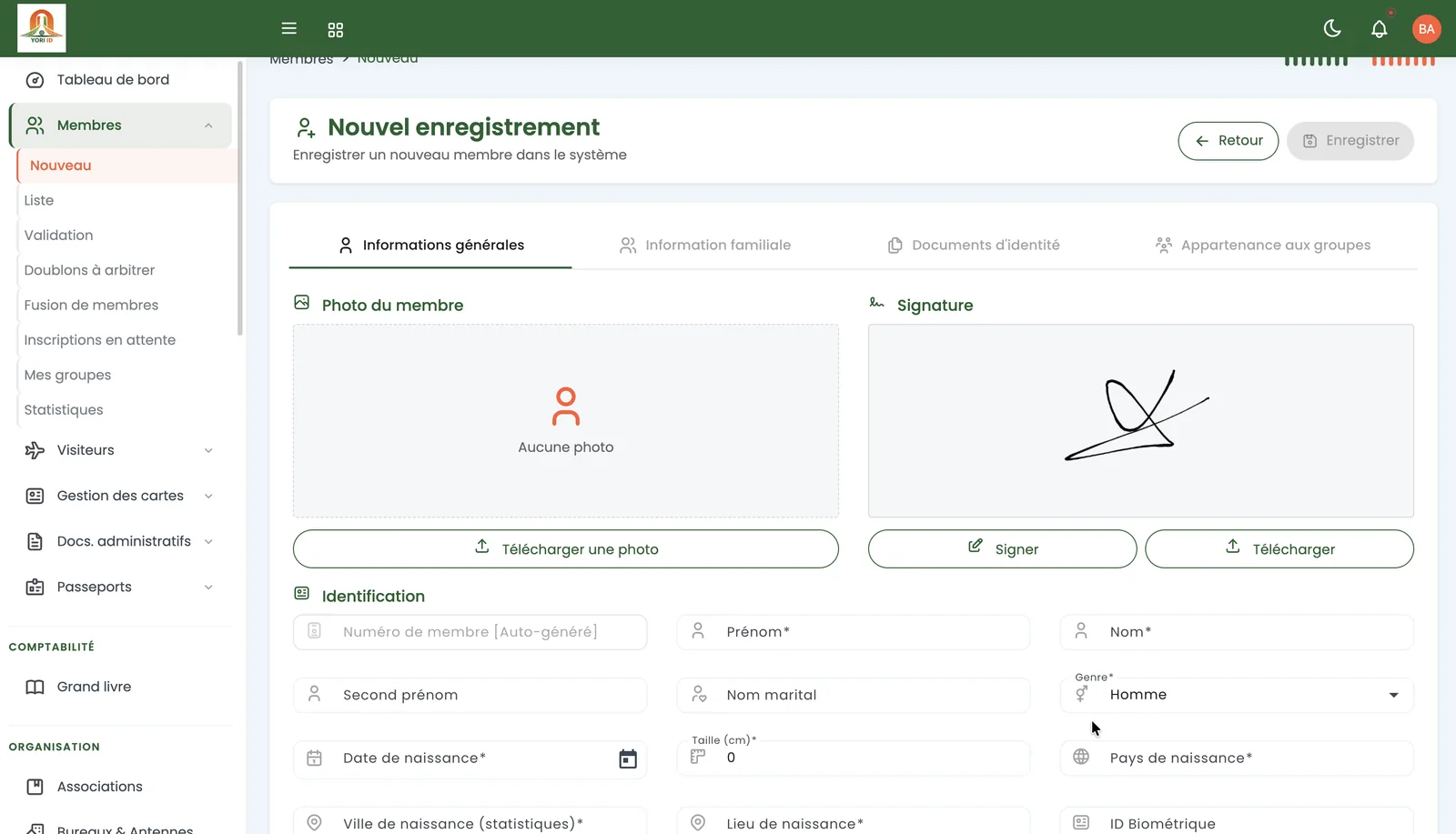Switch to Informations générales tab
The height and width of the screenshot is (834, 1456).
pos(430,246)
